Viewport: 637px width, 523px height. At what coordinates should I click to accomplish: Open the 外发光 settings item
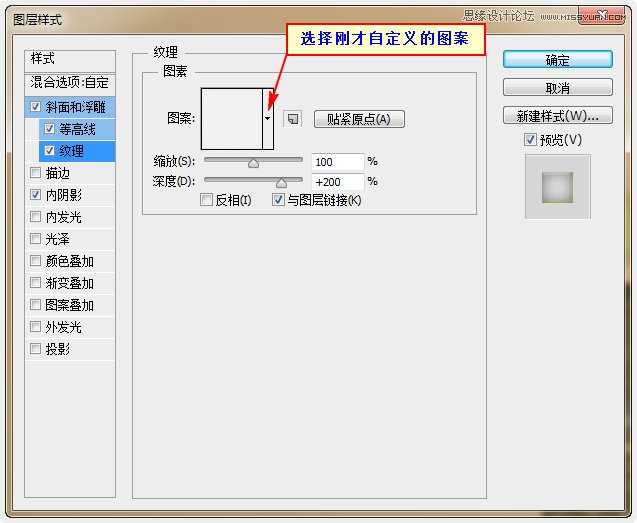tap(63, 327)
